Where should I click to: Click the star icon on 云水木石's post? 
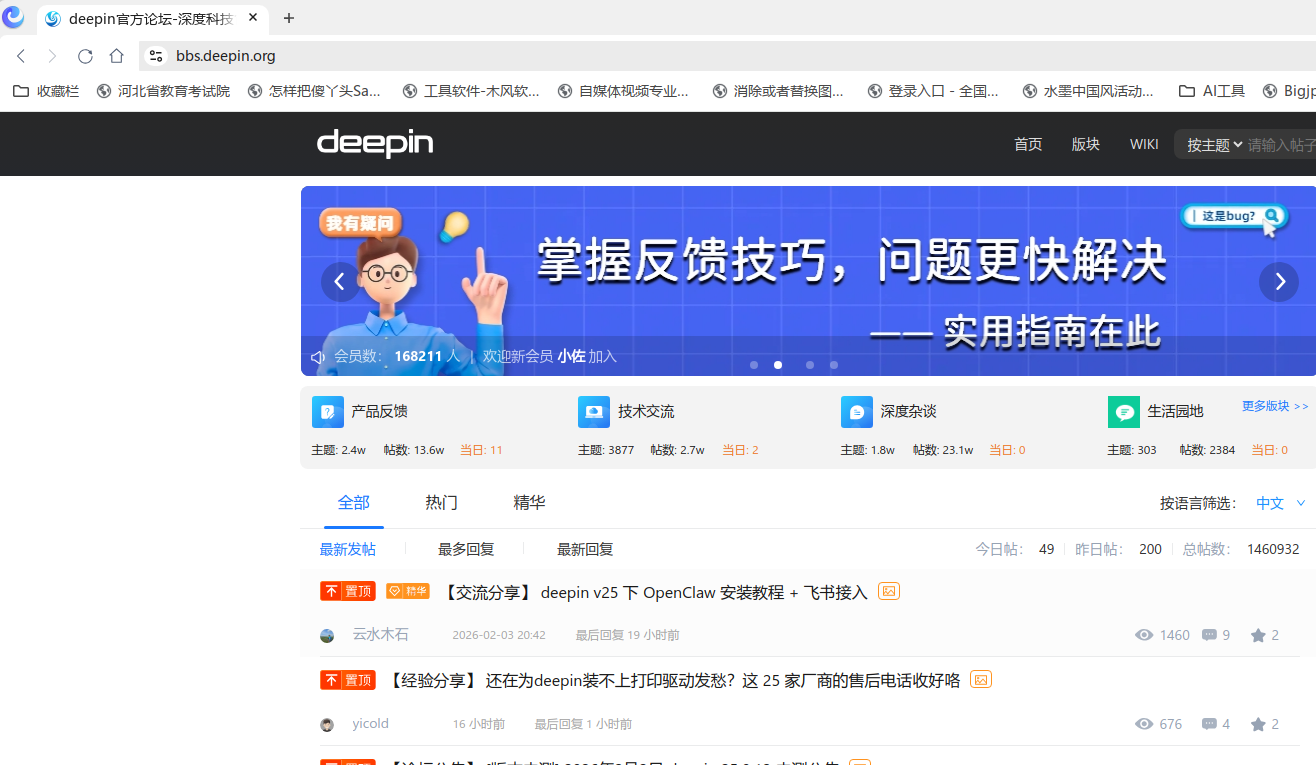1258,635
